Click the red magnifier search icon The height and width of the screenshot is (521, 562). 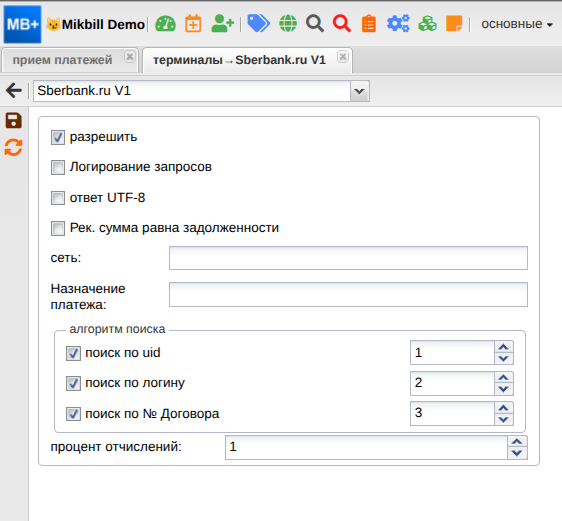click(342, 24)
